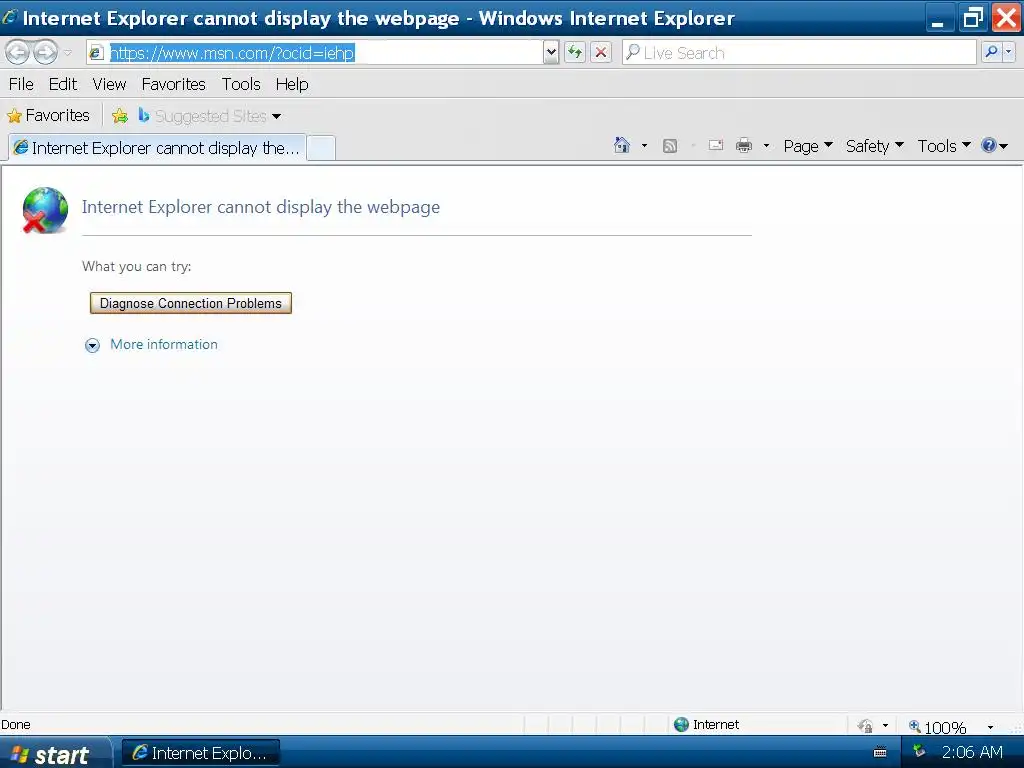Open Suggested Sites dropdown
The height and width of the screenshot is (768, 1024).
[x=210, y=116]
